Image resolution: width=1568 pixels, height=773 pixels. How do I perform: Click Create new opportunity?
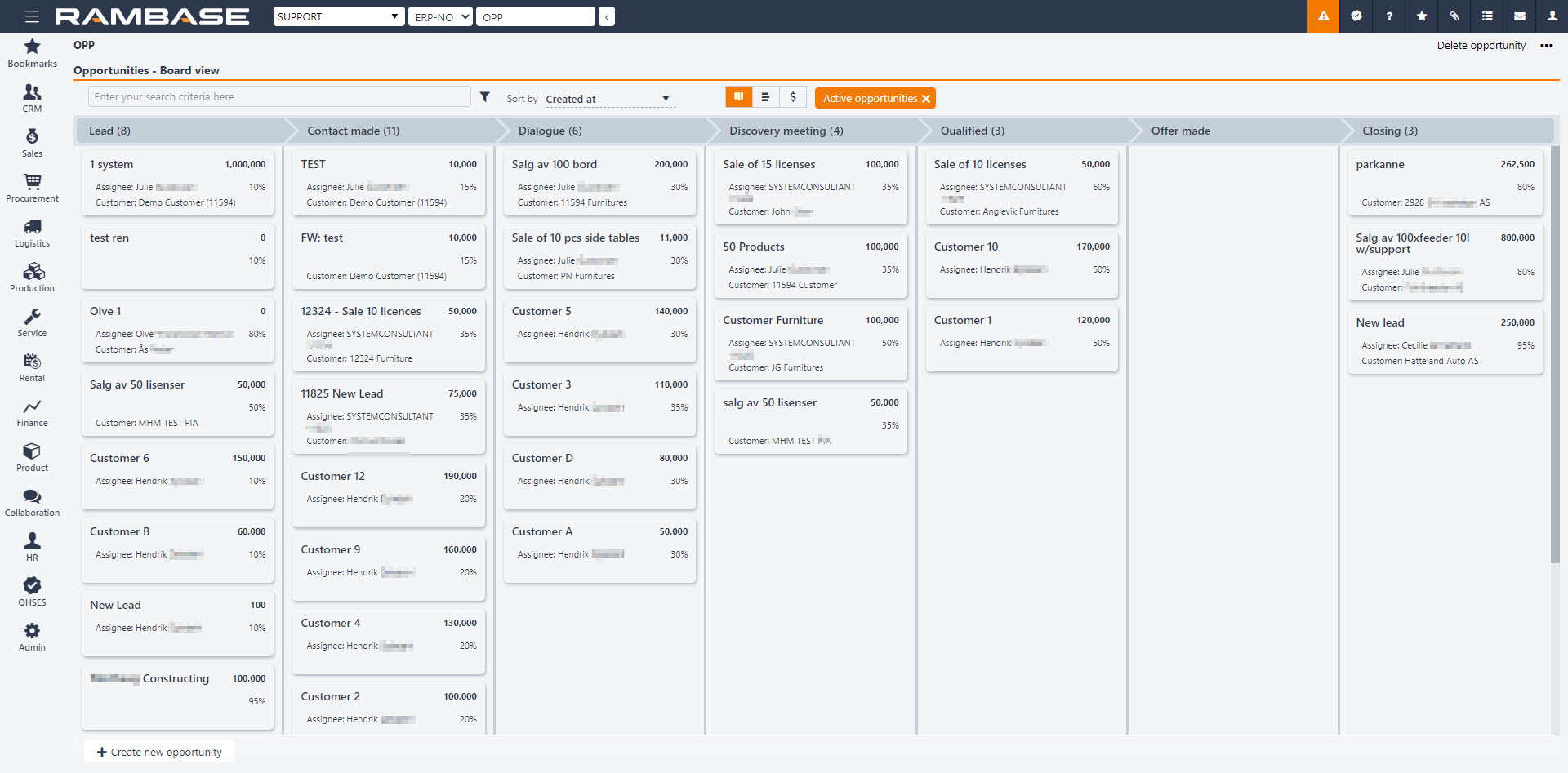point(159,752)
